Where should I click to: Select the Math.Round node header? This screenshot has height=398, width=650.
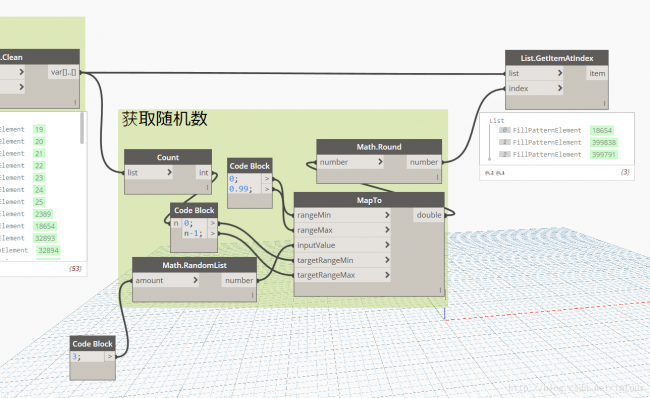(x=379, y=147)
